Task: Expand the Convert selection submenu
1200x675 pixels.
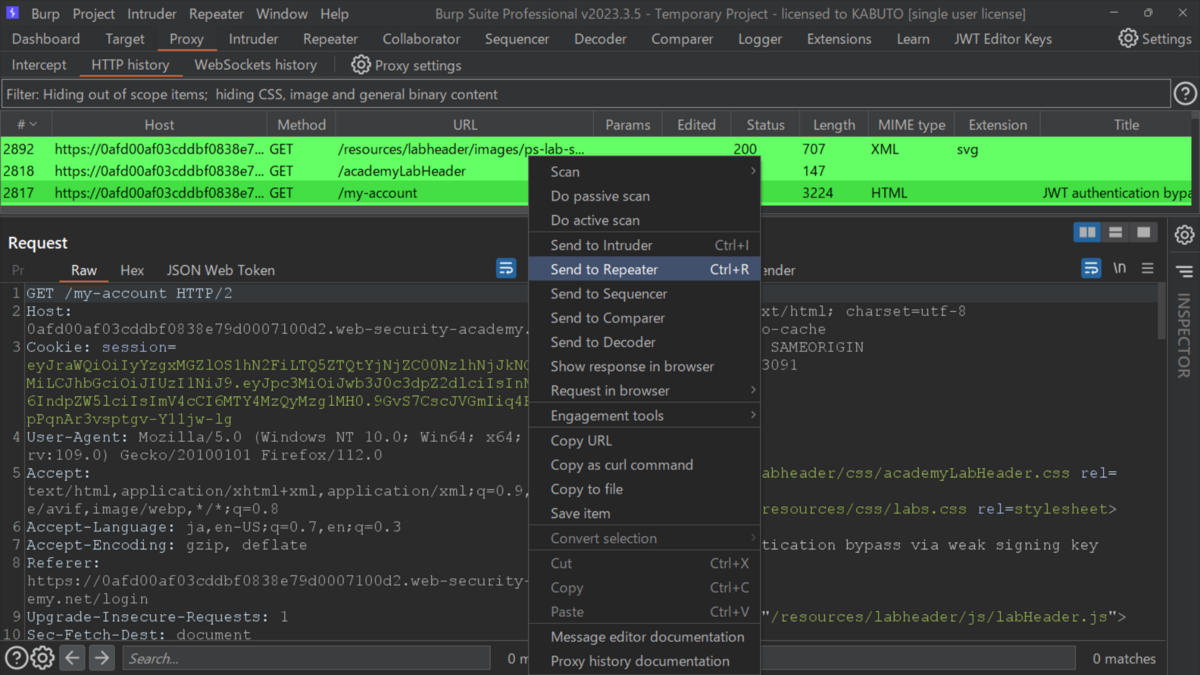Action: [x=644, y=538]
